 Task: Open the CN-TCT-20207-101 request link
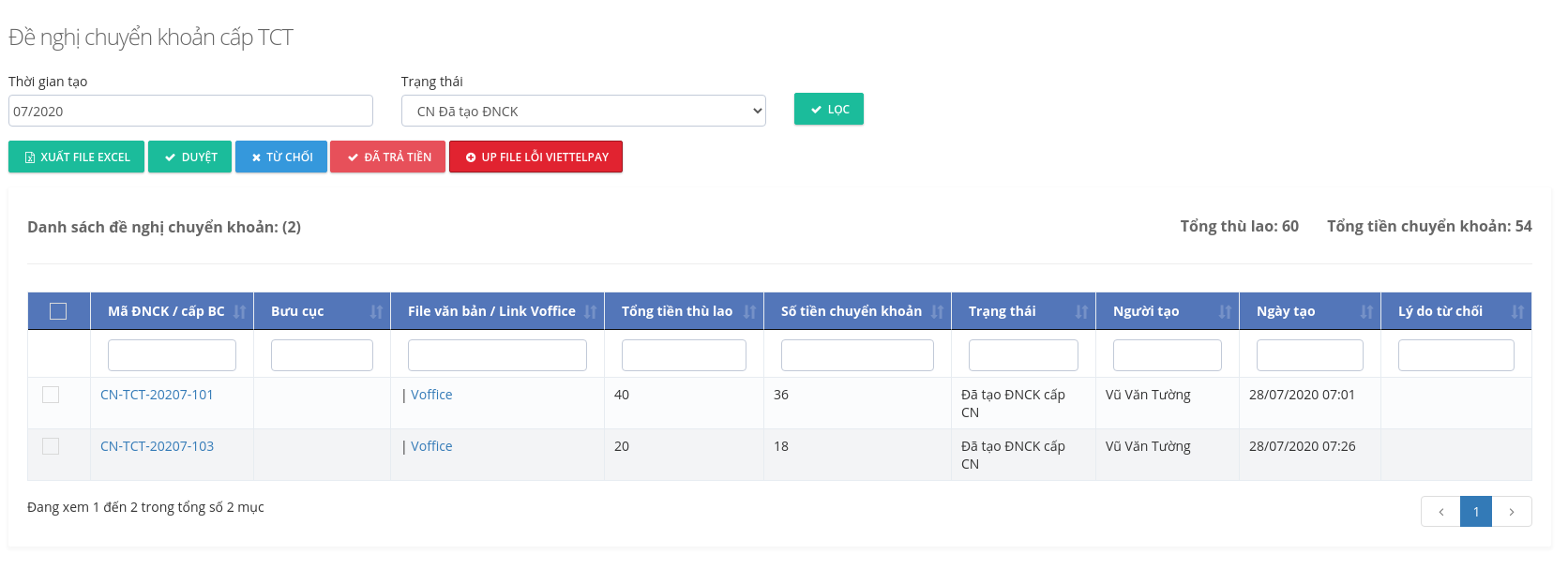pos(157,395)
